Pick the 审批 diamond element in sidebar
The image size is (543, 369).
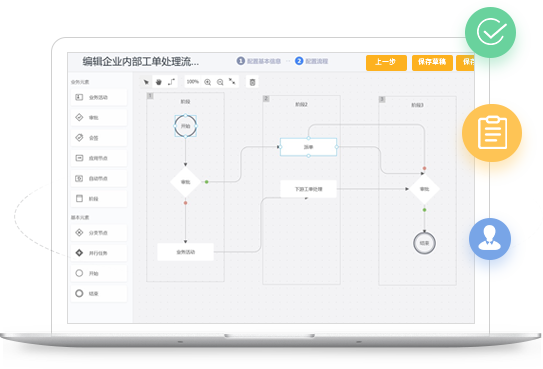click(x=99, y=118)
